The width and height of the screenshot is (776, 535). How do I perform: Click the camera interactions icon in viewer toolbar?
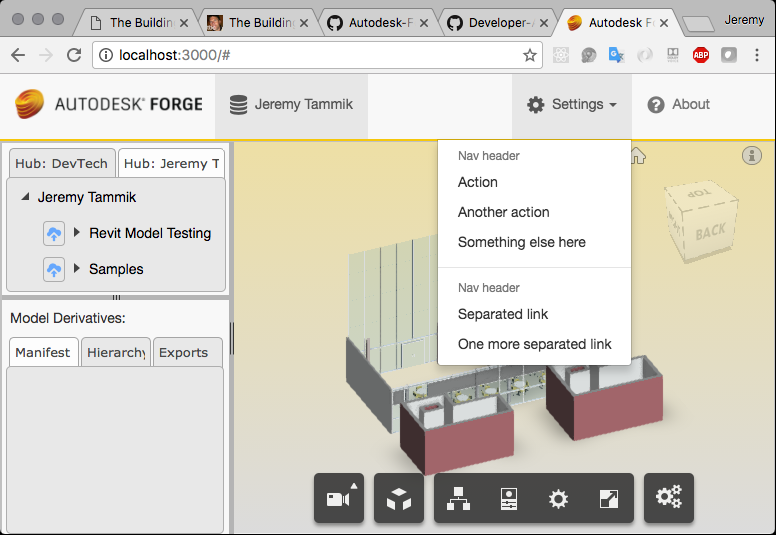click(338, 498)
